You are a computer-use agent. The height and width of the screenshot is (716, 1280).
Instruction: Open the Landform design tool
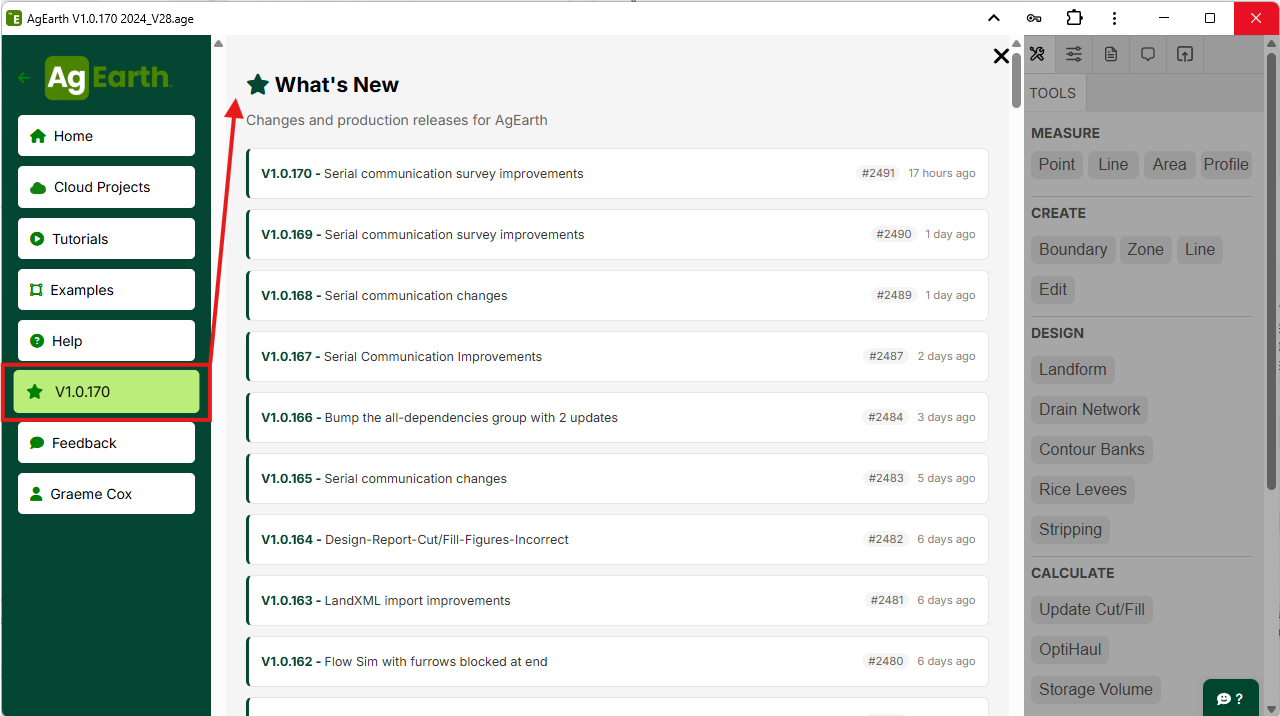click(1073, 370)
